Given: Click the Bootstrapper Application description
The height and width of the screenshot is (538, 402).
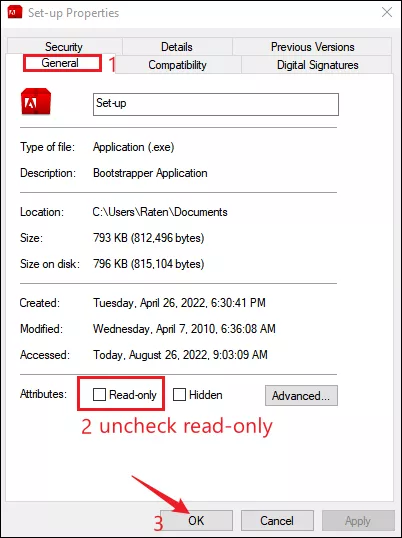Looking at the screenshot, I should [150, 173].
